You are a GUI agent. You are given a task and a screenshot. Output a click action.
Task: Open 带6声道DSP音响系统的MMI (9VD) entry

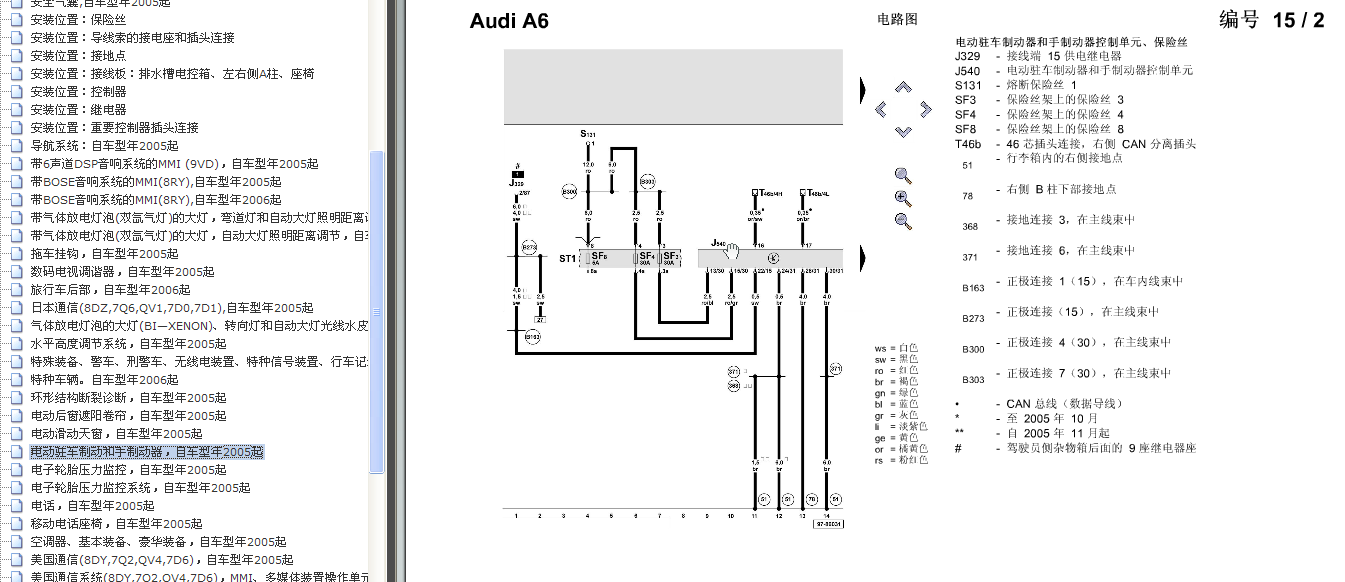coord(174,163)
